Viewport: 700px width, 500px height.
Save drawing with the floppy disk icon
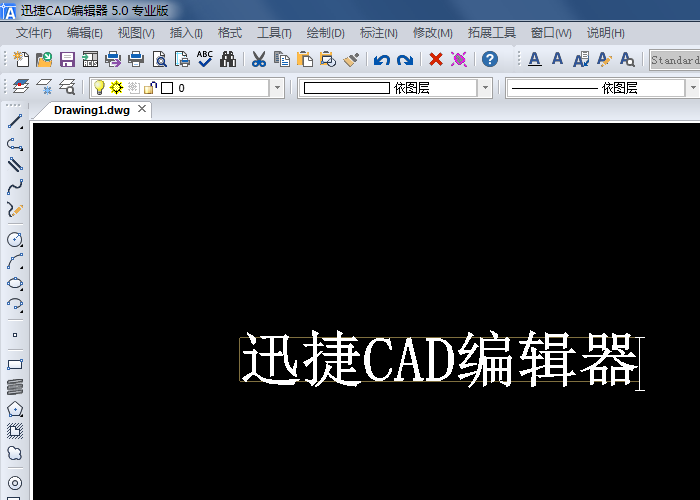point(67,59)
